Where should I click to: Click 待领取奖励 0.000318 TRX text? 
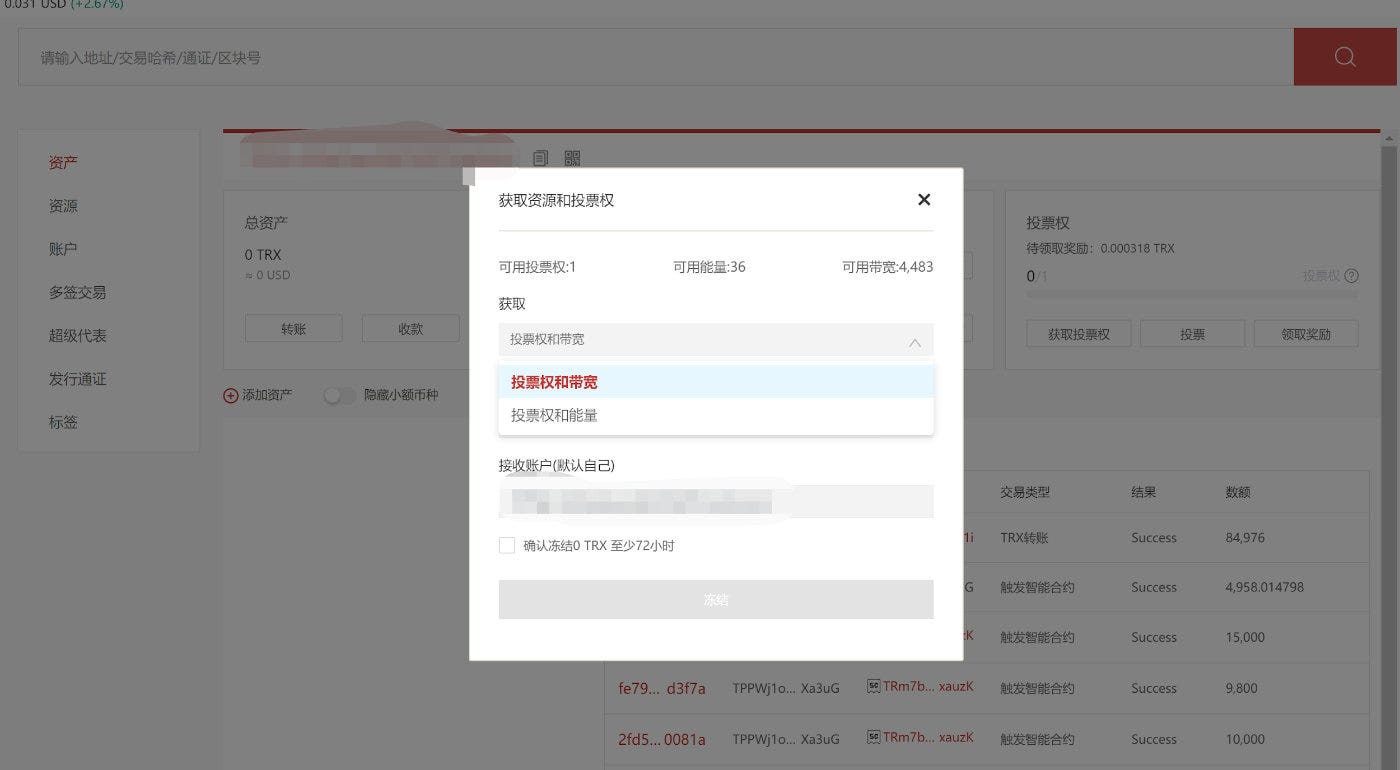point(1101,248)
